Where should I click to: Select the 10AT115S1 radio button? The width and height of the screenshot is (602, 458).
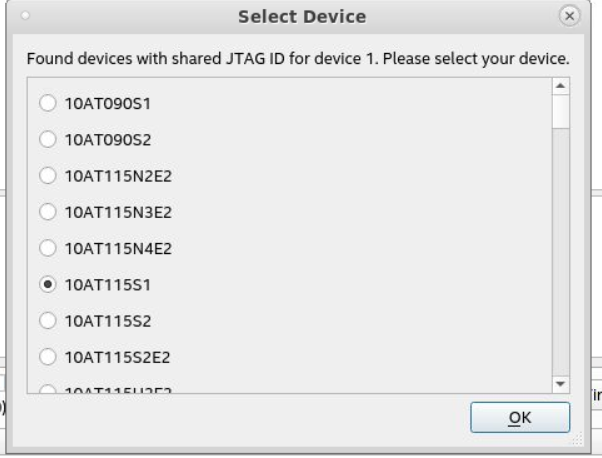click(x=45, y=284)
